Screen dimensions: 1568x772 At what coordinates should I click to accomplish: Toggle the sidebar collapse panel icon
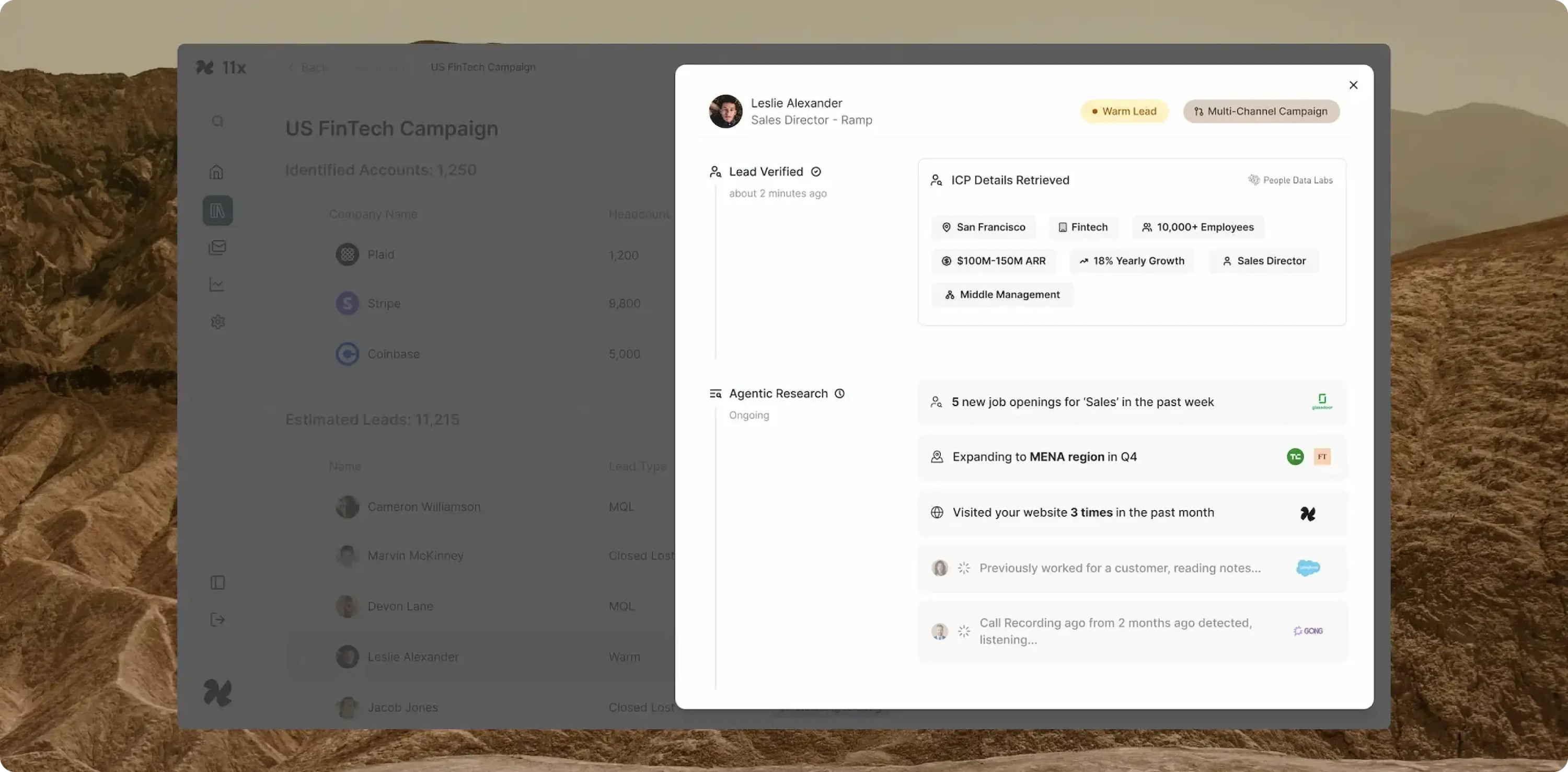coord(217,583)
